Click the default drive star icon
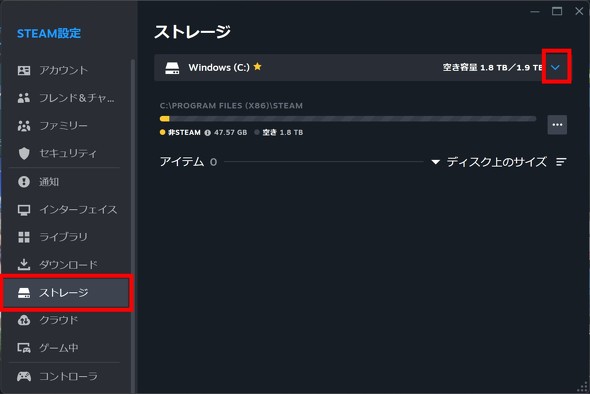 pyautogui.click(x=257, y=67)
